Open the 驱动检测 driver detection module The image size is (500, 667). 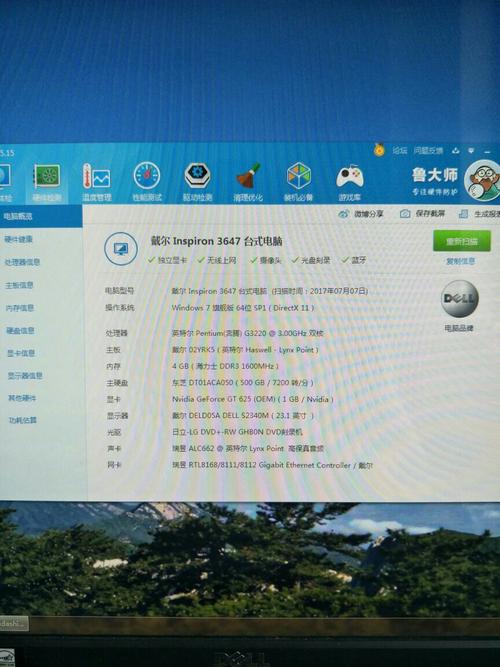(197, 182)
